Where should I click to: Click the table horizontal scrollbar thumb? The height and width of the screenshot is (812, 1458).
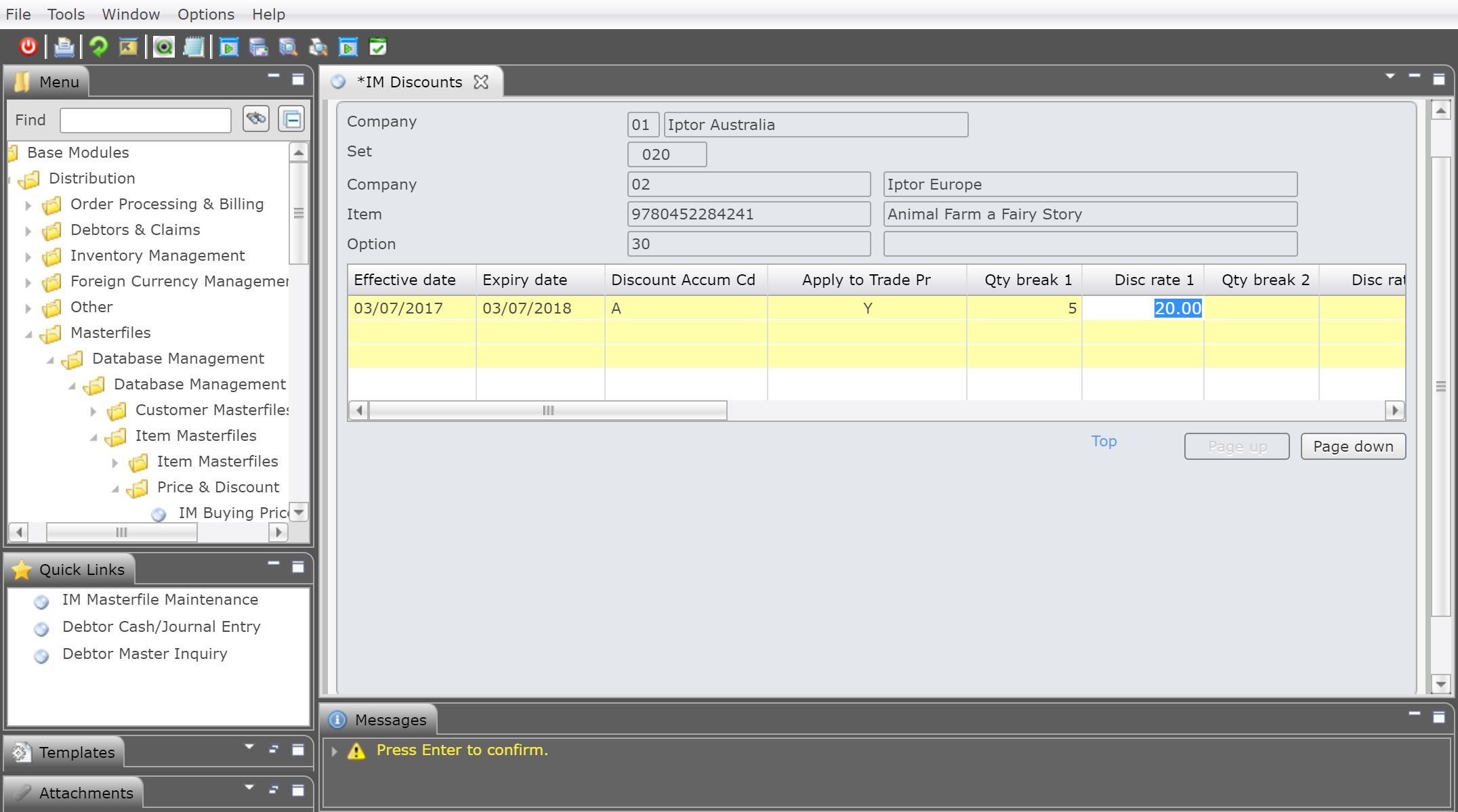click(547, 410)
